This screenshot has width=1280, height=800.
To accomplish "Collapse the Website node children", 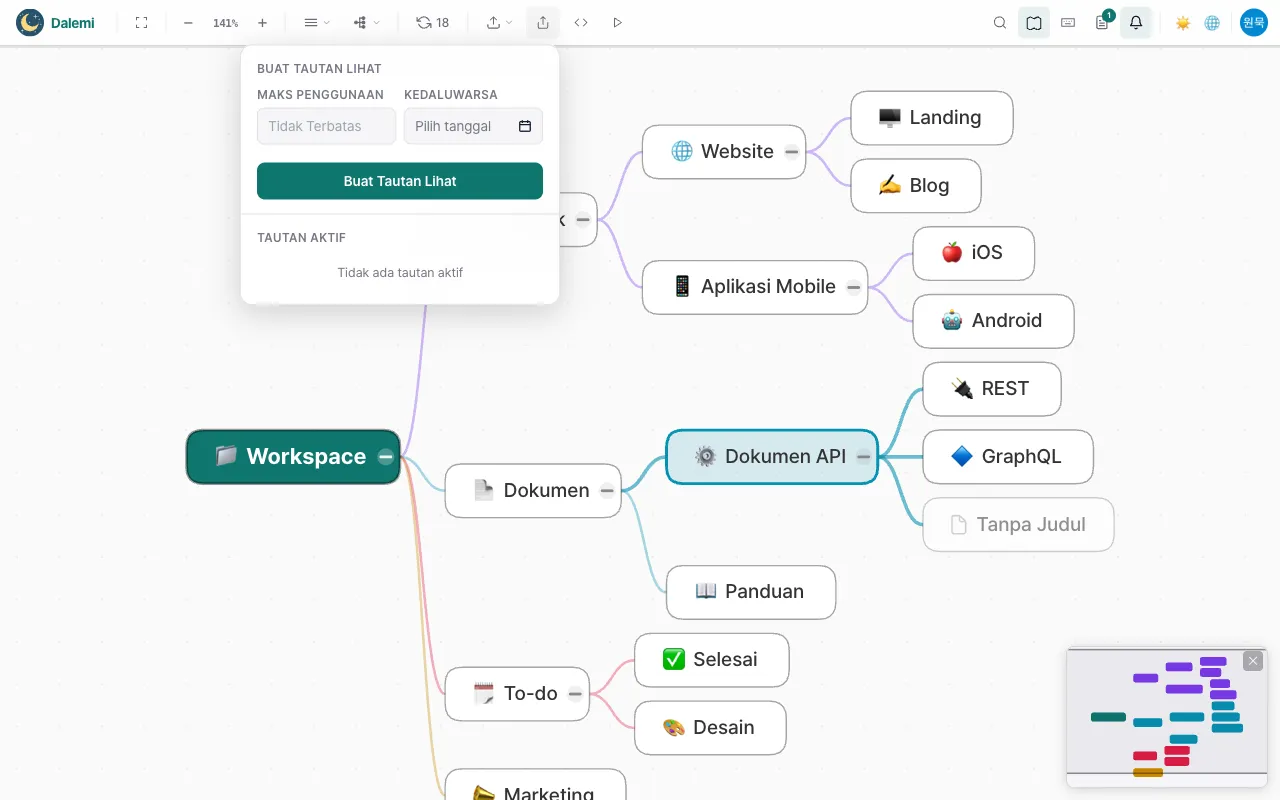I will coord(791,152).
